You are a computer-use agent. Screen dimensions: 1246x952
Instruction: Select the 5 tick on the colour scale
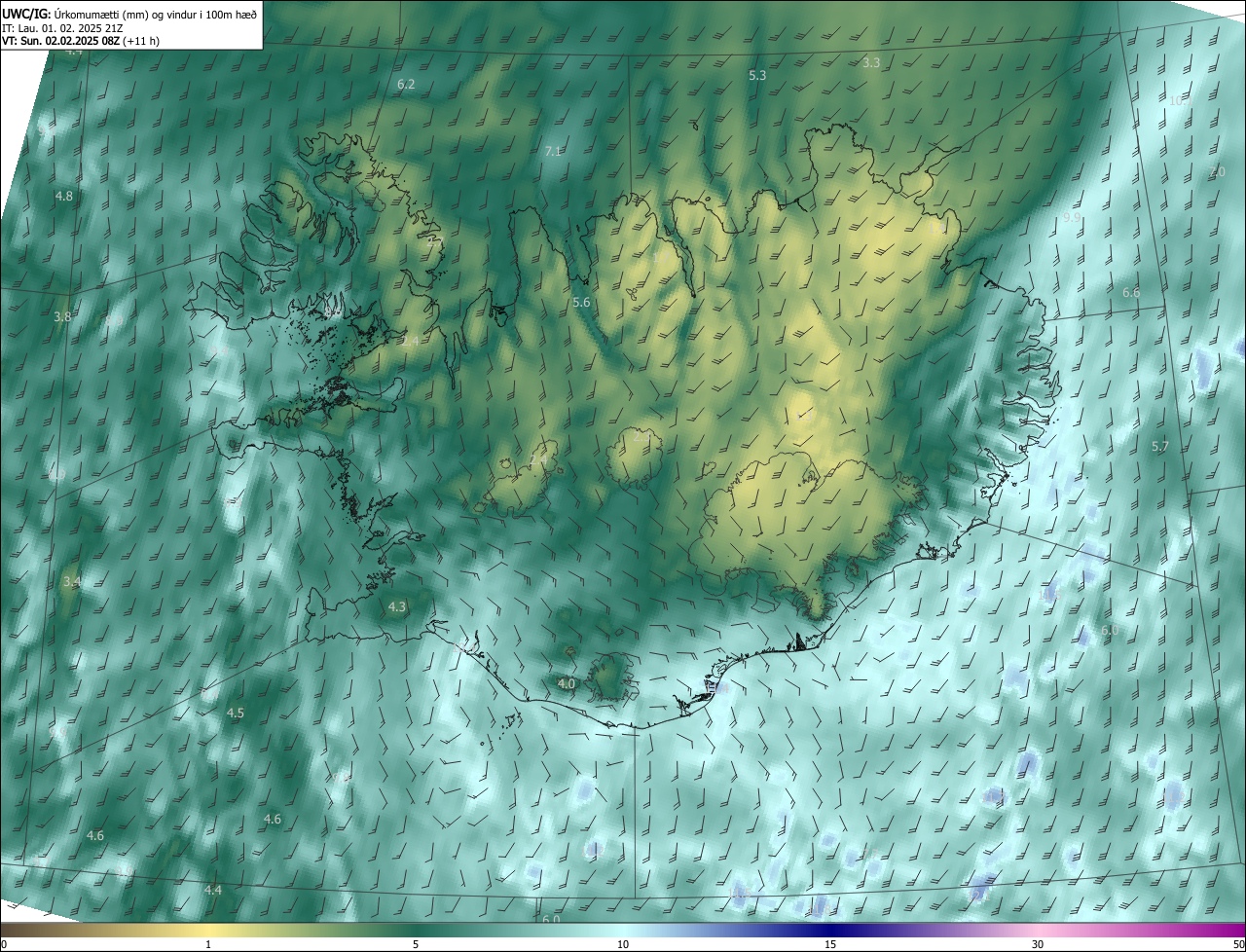(x=416, y=944)
